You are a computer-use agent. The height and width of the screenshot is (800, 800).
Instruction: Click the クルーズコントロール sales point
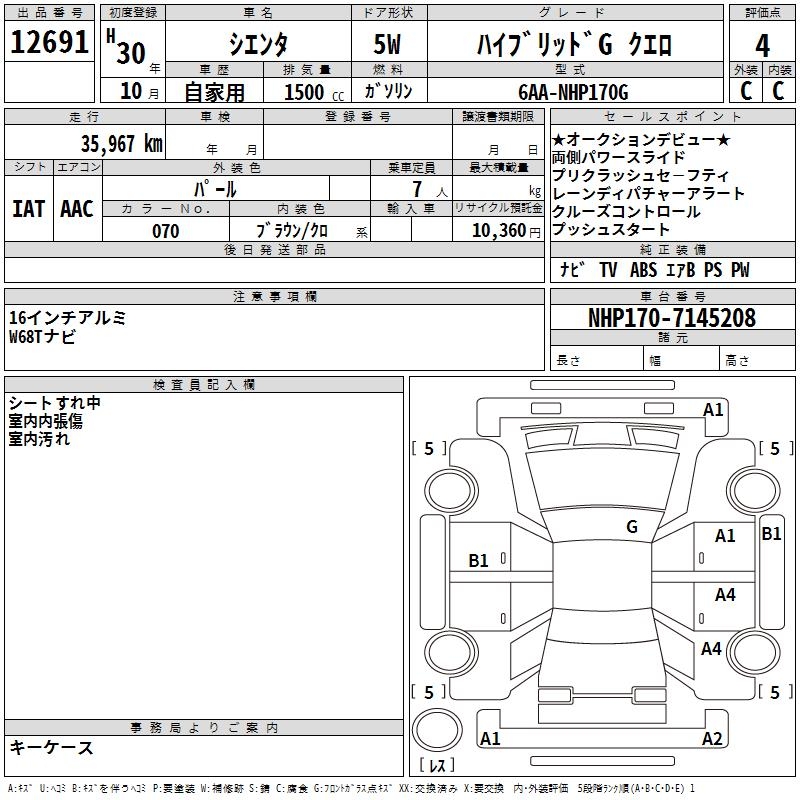[x=626, y=212]
